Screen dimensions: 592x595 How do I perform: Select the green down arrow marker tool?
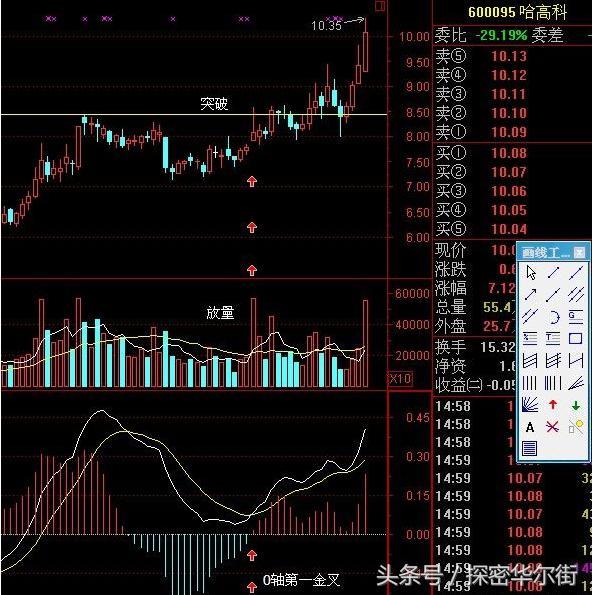(x=576, y=405)
